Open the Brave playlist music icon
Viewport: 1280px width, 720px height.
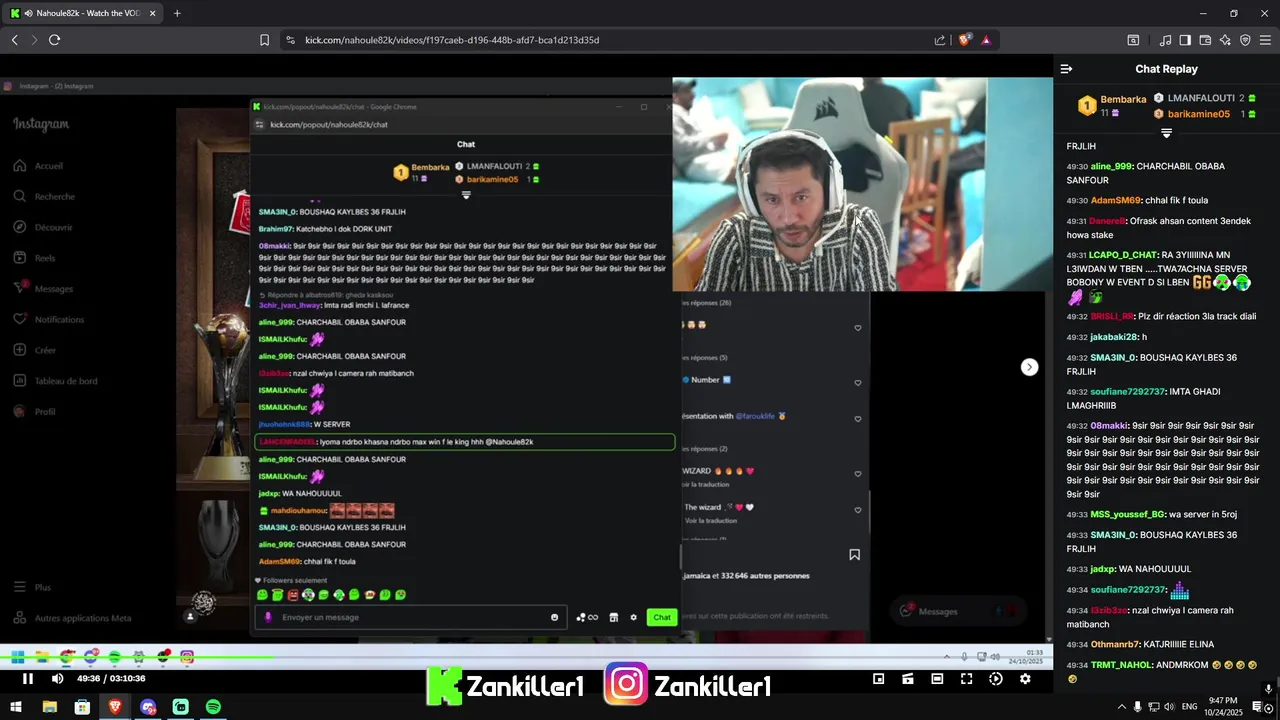[1165, 40]
